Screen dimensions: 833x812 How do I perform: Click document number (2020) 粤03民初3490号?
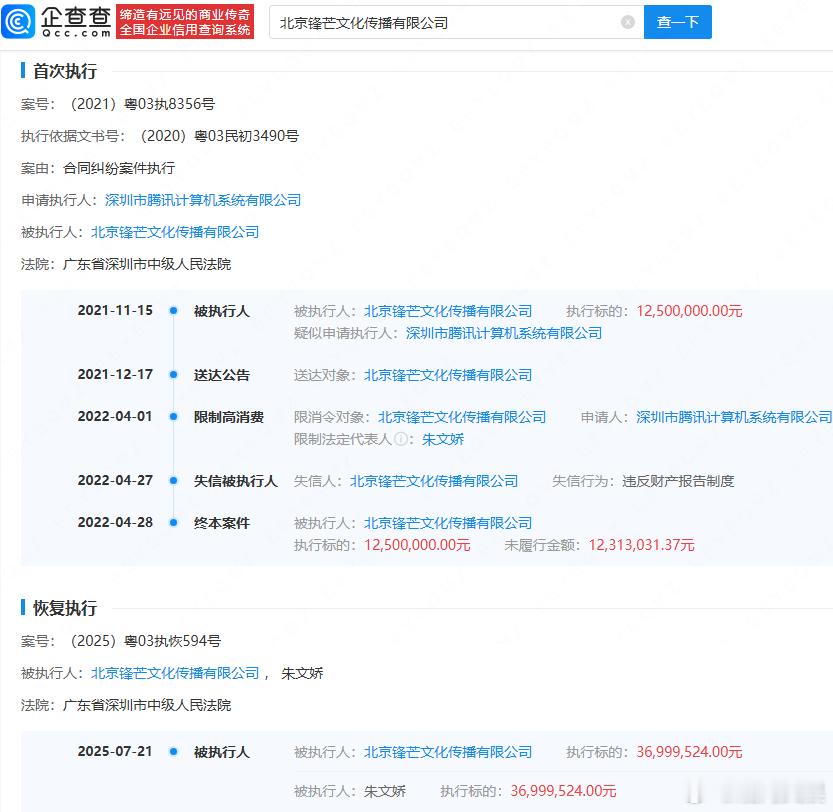[x=219, y=136]
